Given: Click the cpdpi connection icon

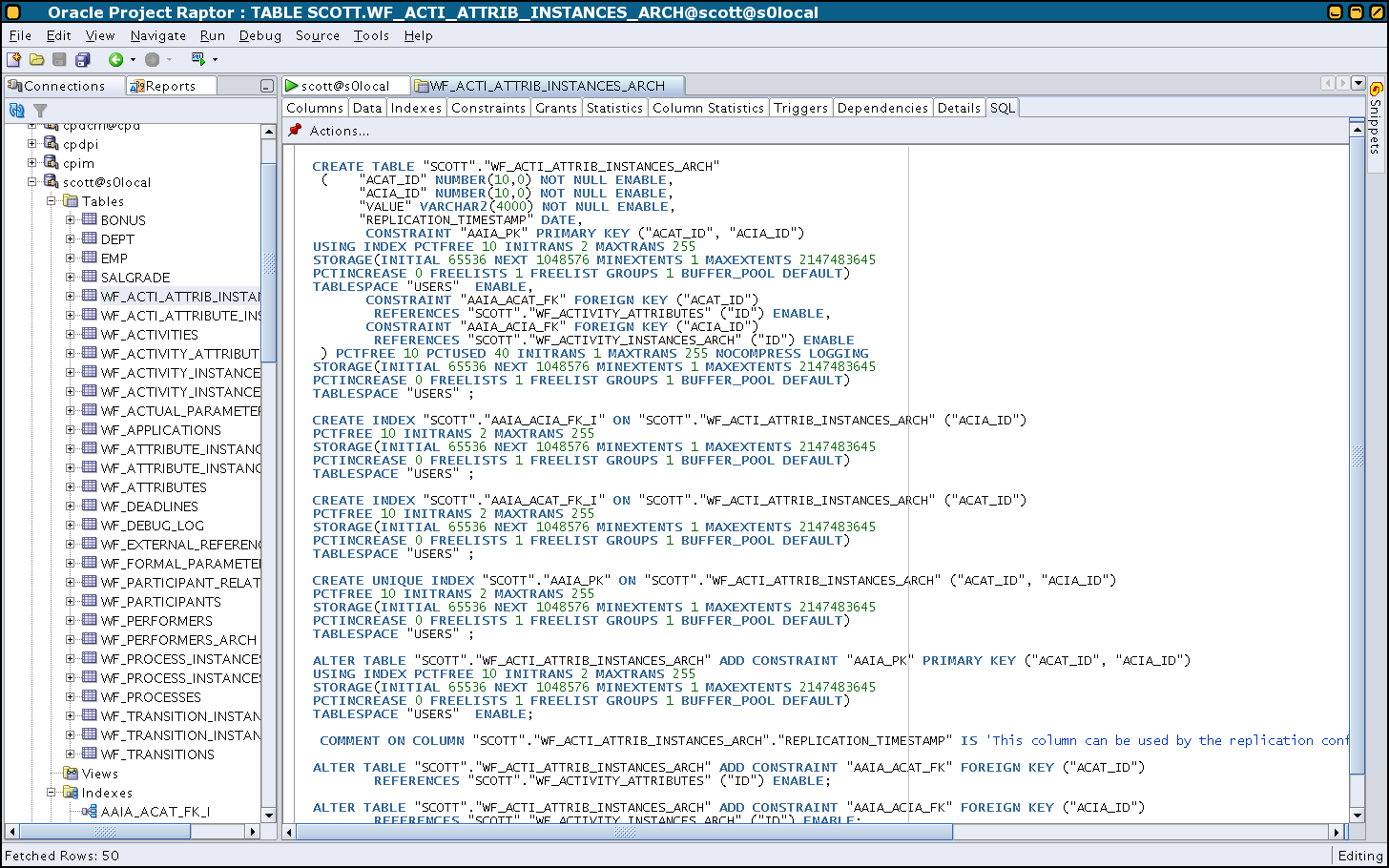Looking at the screenshot, I should [x=52, y=144].
